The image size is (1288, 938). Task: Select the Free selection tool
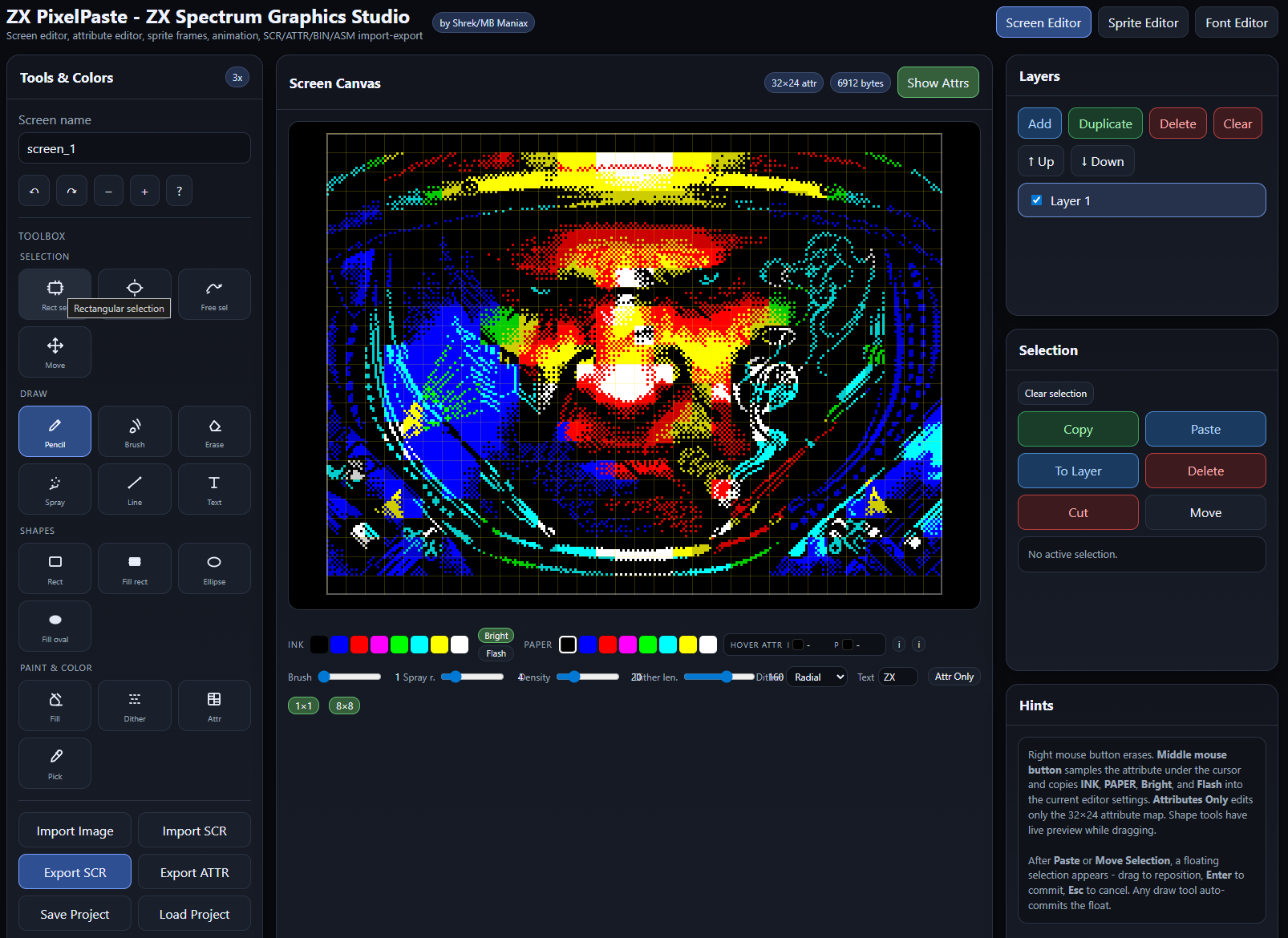pos(214,294)
